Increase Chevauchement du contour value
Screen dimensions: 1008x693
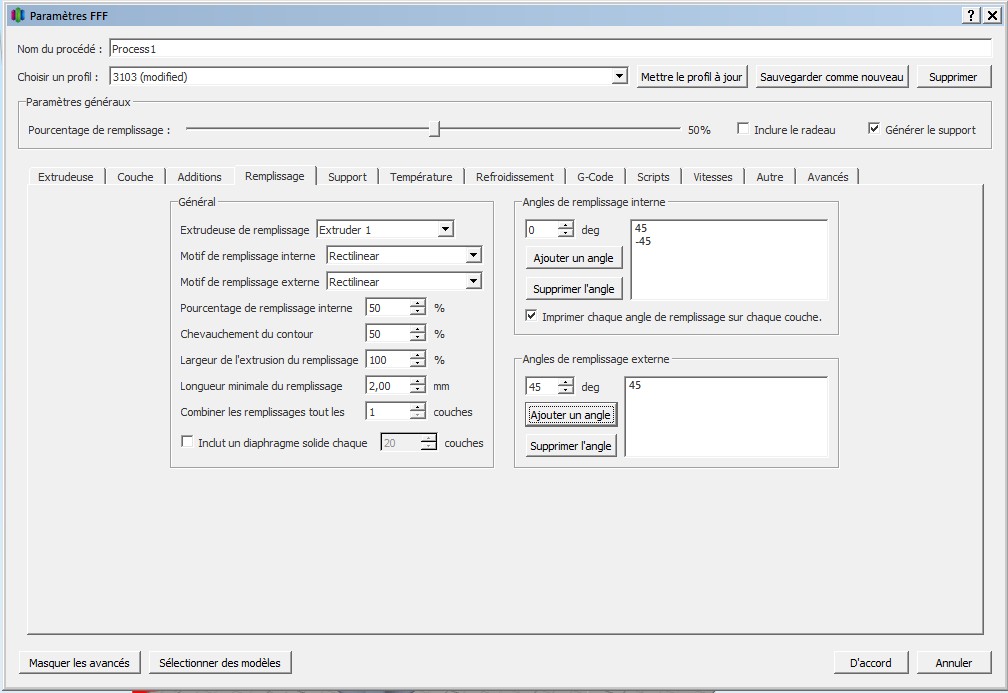(x=418, y=329)
